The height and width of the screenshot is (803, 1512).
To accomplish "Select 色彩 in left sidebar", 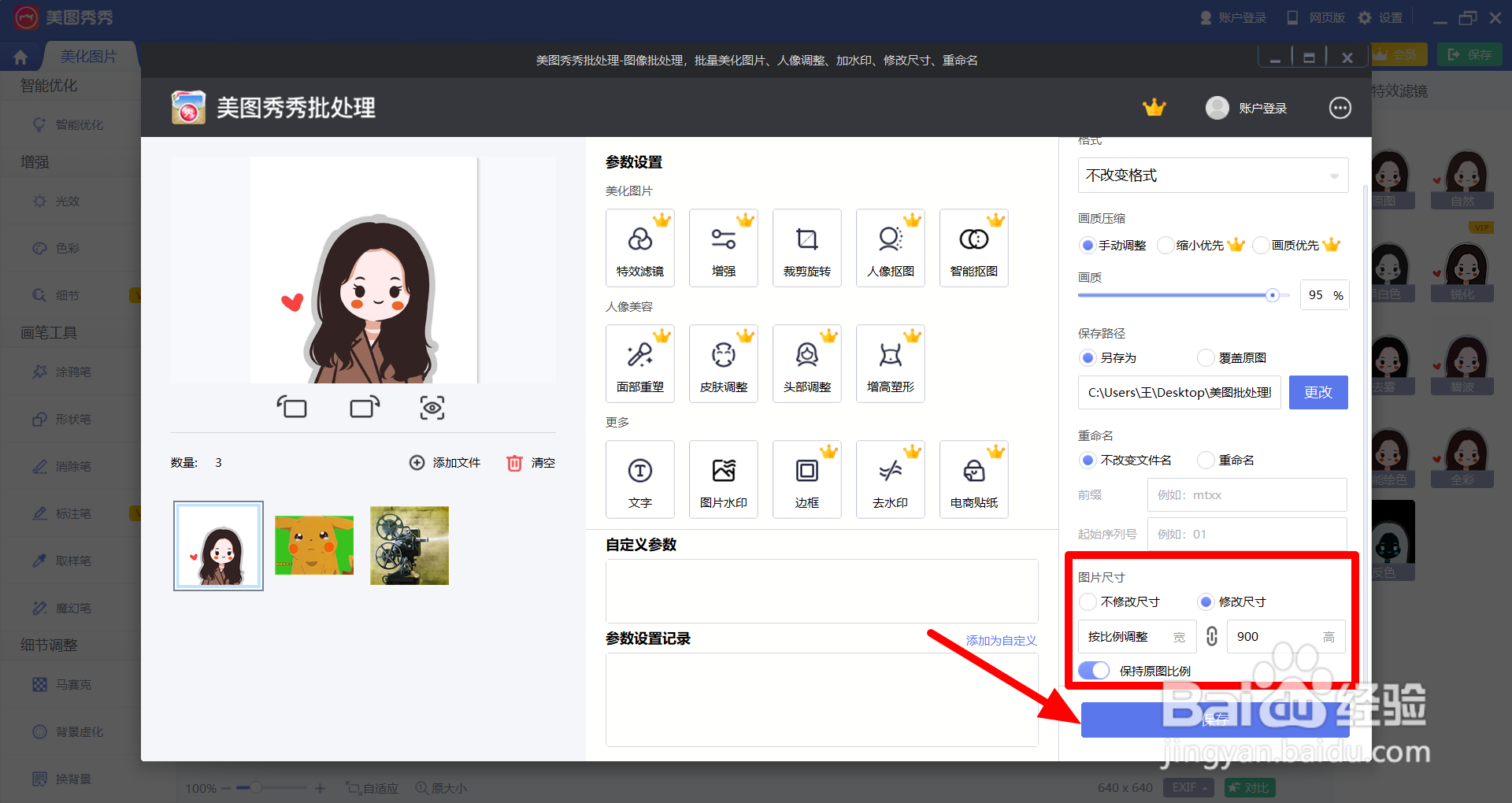I will [57, 249].
